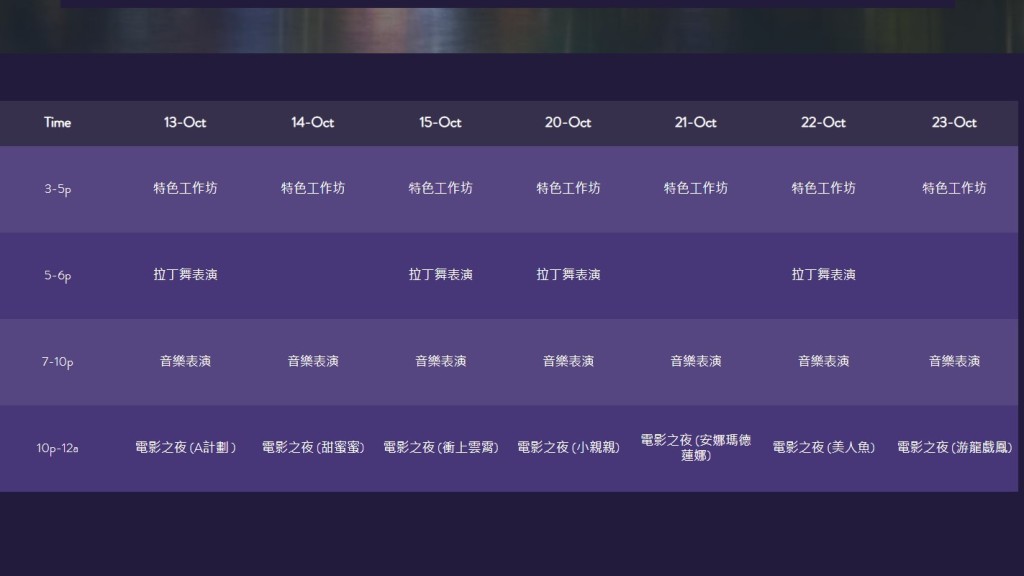Click 電影之夜 (衝上雲霄) cell
The height and width of the screenshot is (576, 1024).
(440, 447)
